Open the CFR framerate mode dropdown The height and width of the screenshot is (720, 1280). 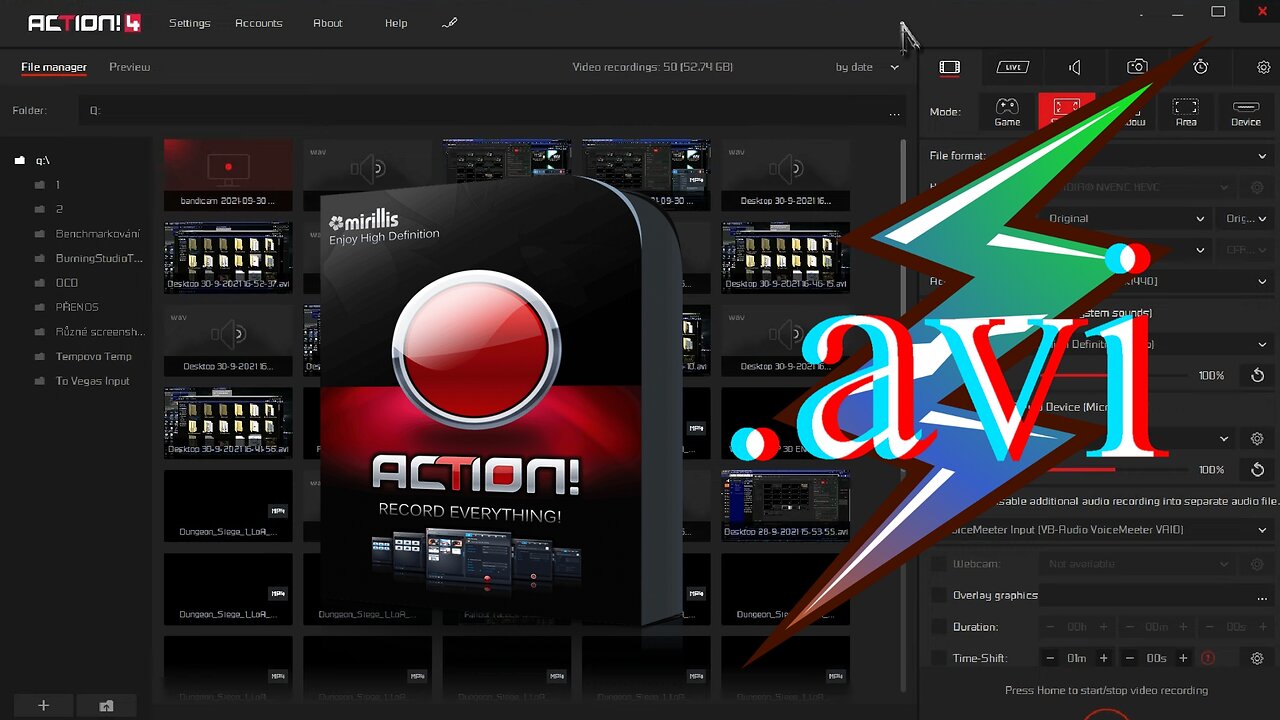[x=1245, y=249]
